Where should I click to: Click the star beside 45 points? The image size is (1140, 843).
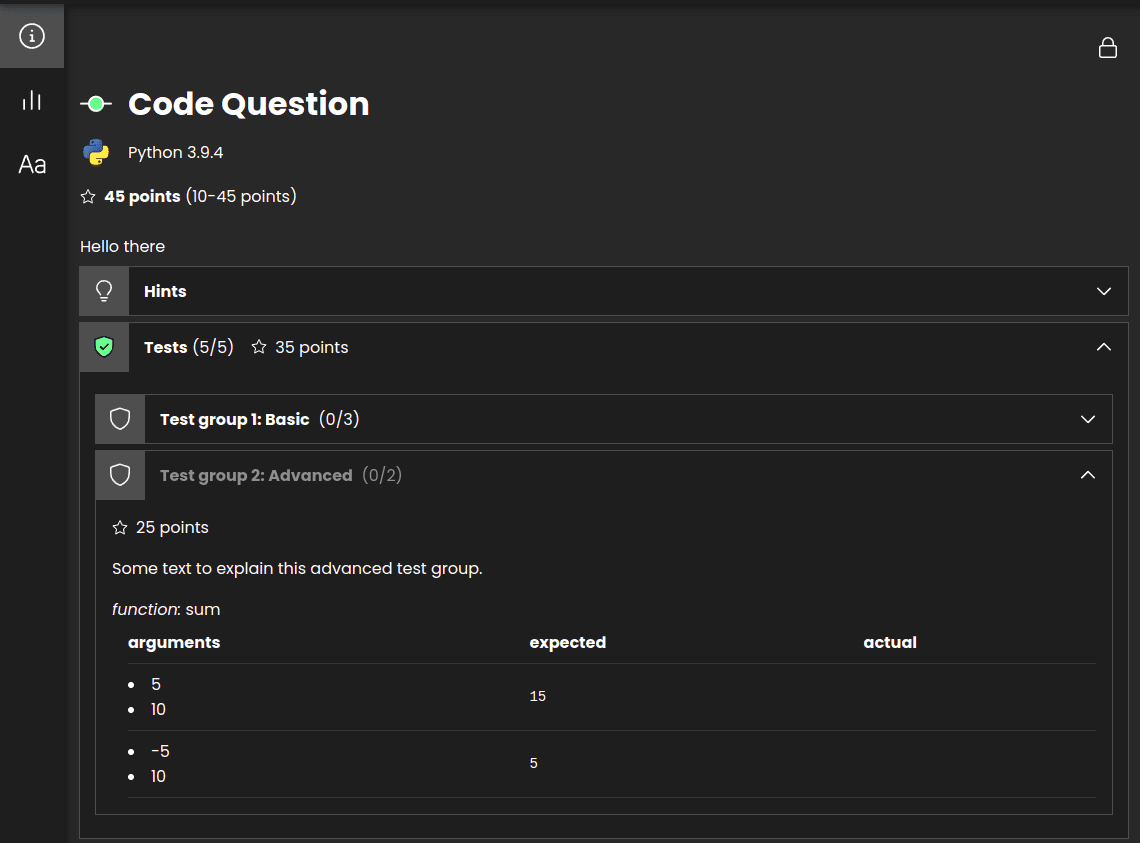(x=88, y=196)
